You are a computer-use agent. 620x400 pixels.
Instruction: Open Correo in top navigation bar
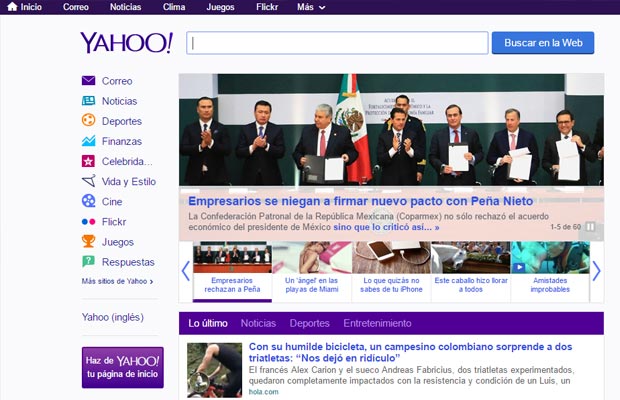click(x=76, y=7)
